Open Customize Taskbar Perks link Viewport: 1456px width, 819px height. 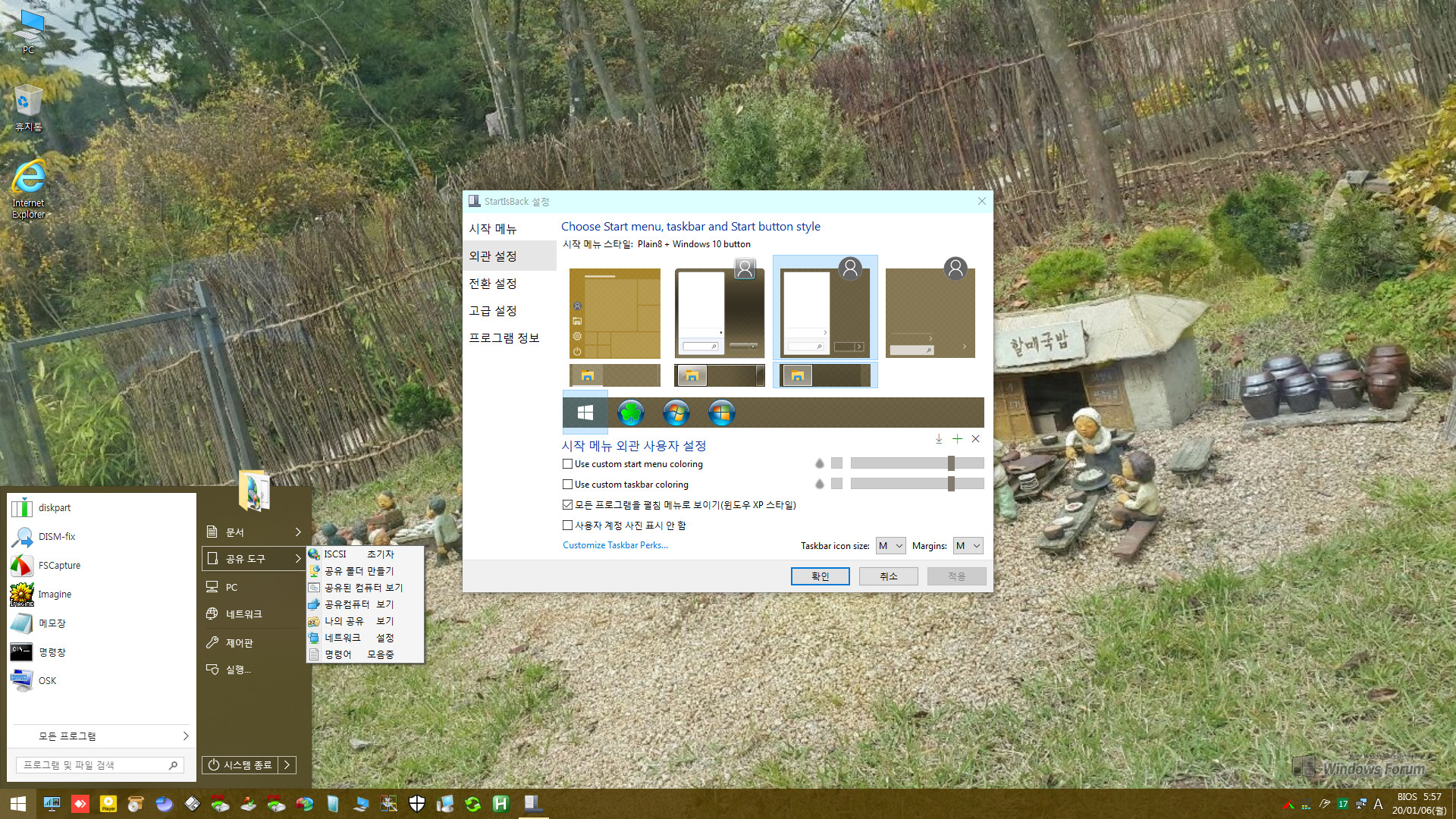coord(615,545)
